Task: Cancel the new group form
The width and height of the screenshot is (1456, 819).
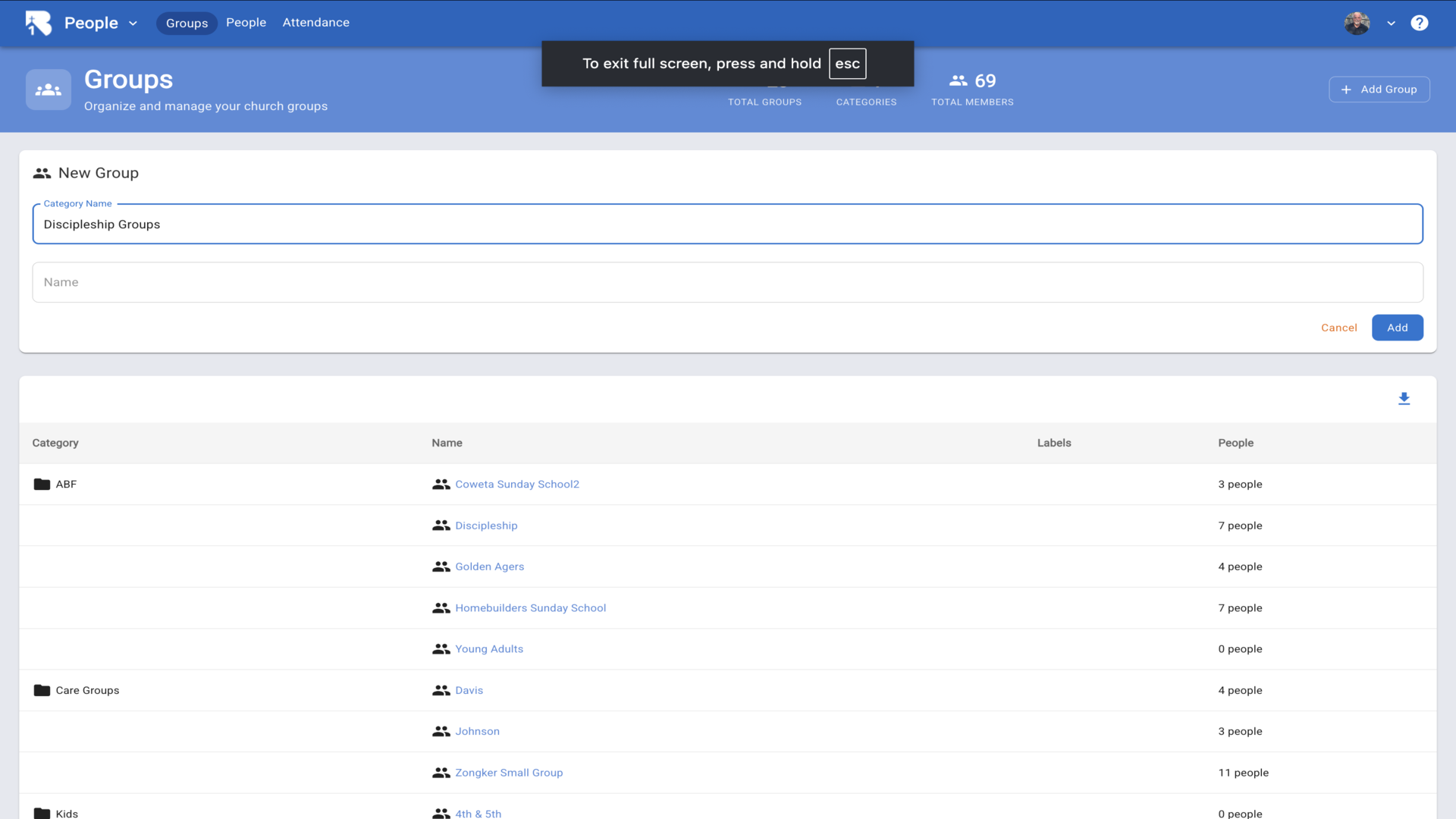Action: click(1338, 328)
